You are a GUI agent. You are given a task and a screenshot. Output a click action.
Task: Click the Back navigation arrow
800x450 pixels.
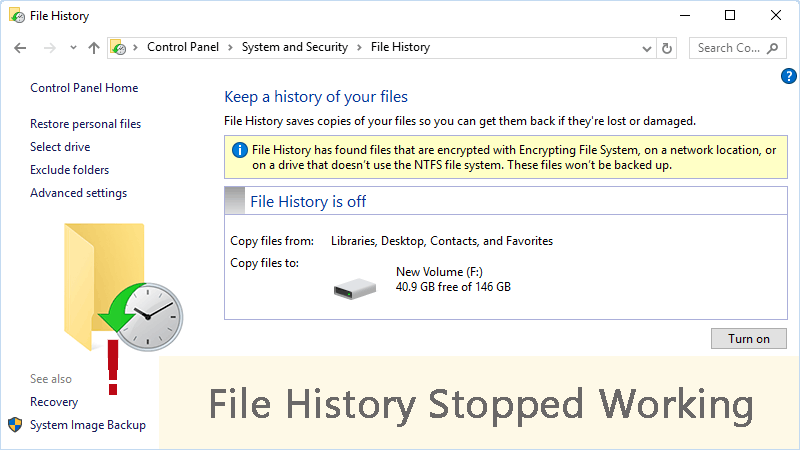[20, 47]
